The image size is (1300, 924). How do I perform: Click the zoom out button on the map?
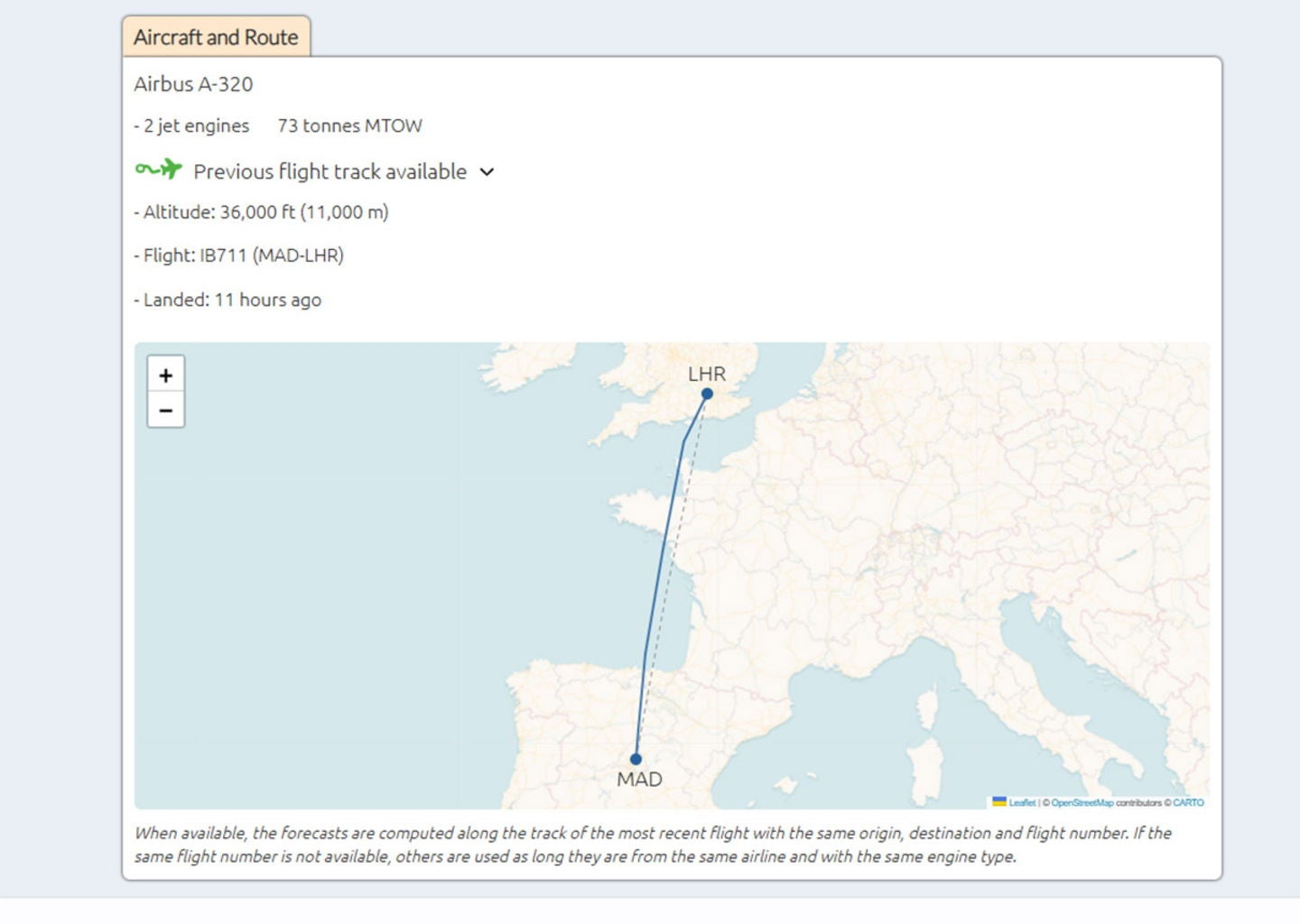click(x=165, y=411)
